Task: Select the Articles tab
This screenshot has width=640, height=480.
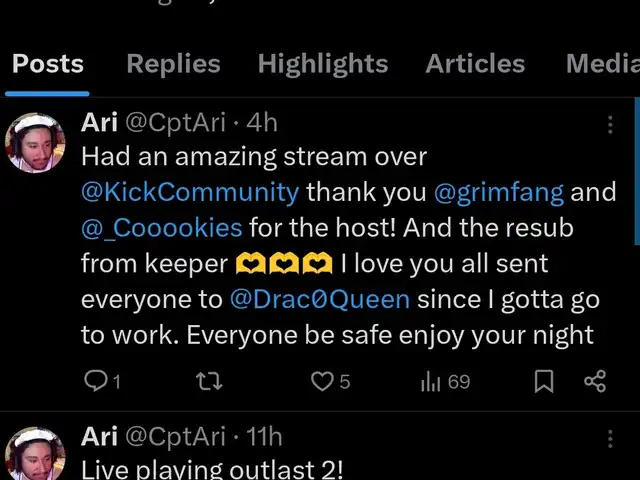Action: (x=475, y=64)
